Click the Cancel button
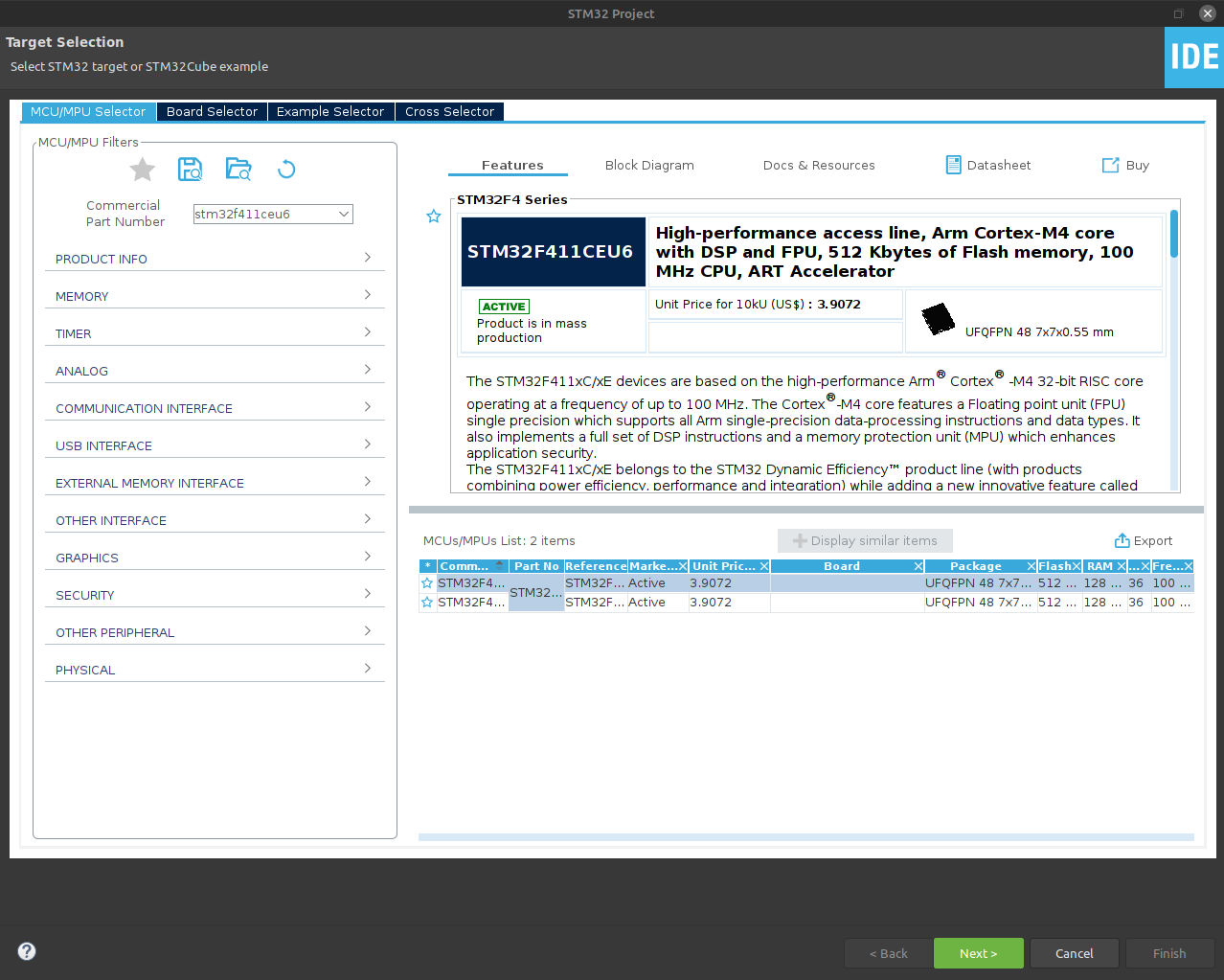 pyautogui.click(x=1075, y=953)
